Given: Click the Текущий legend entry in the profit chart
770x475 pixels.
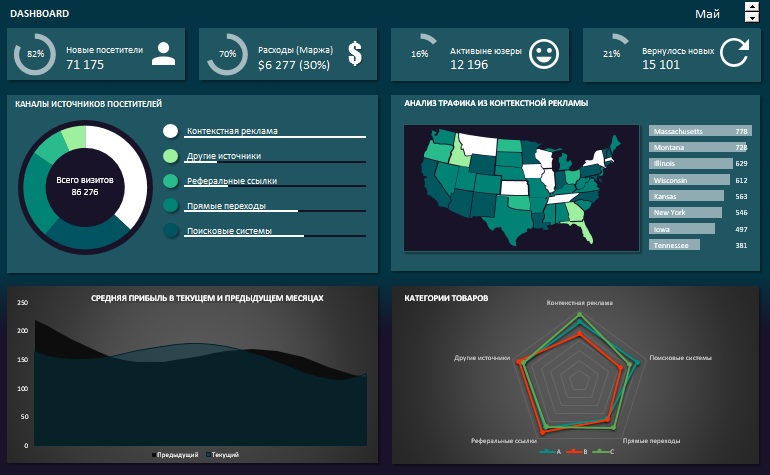Looking at the screenshot, I should 224,455.
